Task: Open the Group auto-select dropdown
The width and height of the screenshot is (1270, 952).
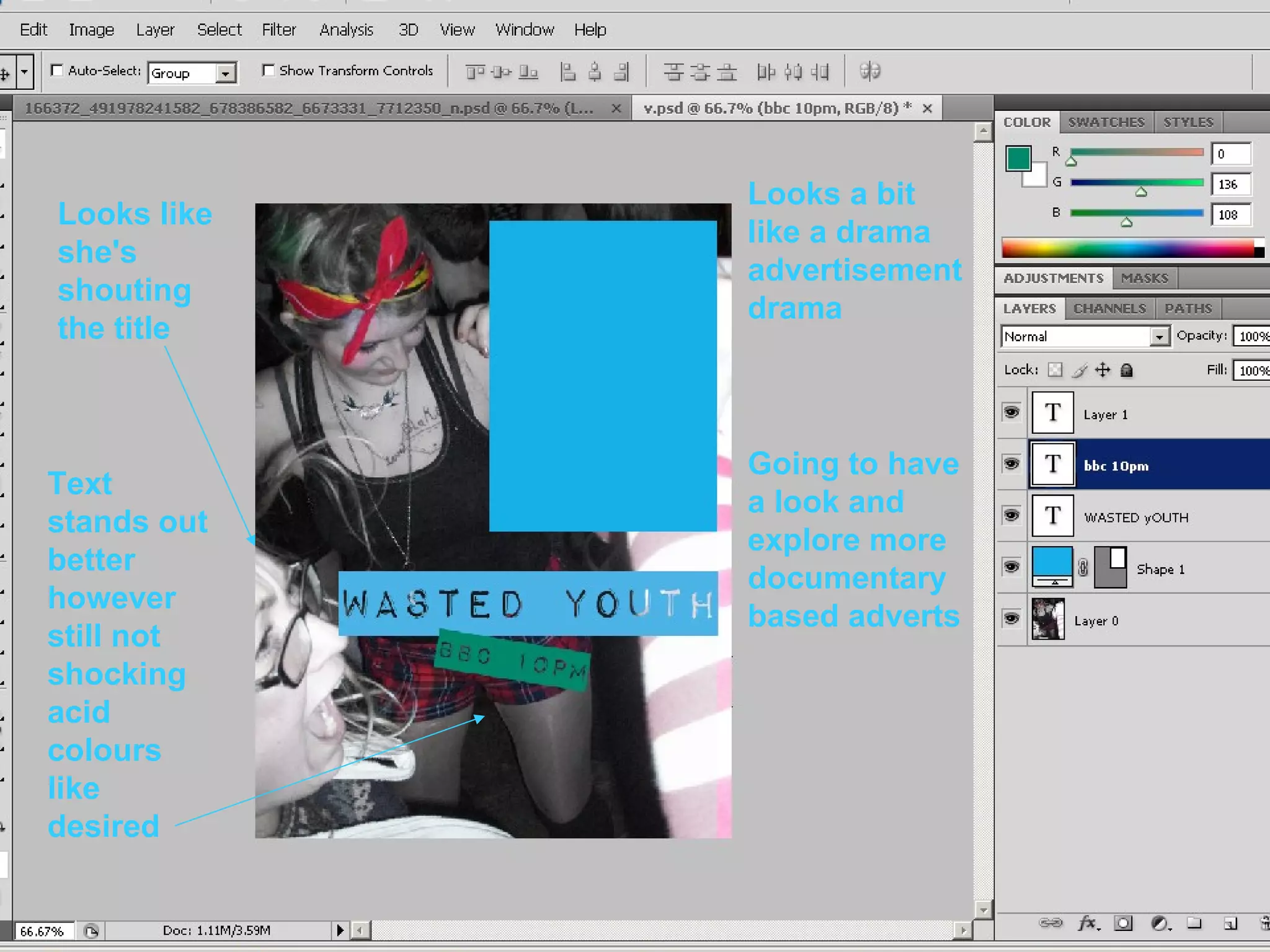Action: tap(226, 74)
